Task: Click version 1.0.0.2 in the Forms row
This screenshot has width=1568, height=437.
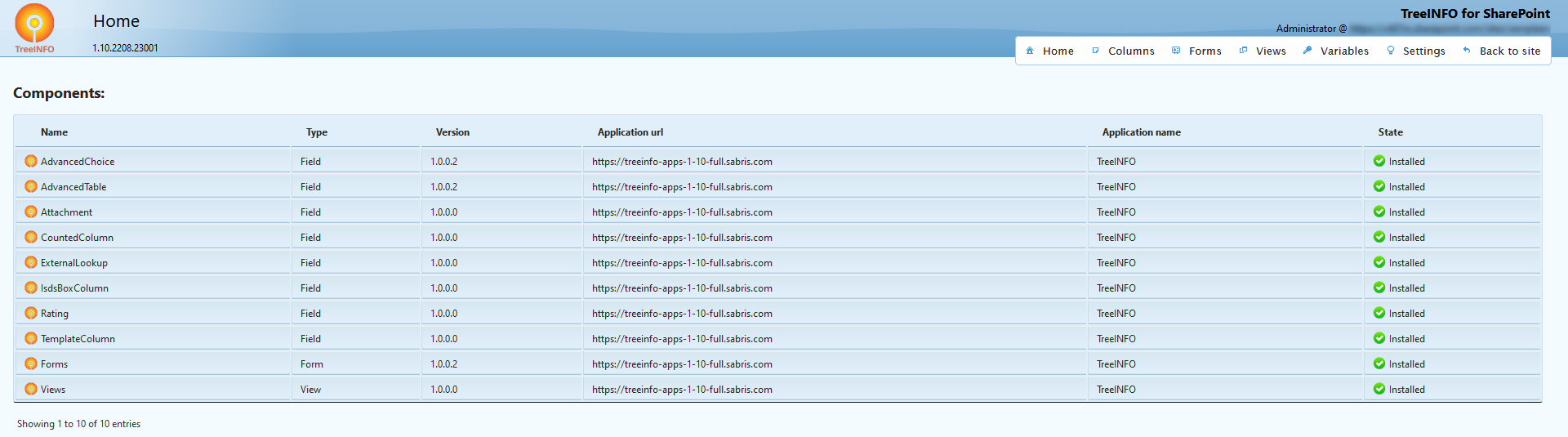Action: (x=444, y=363)
